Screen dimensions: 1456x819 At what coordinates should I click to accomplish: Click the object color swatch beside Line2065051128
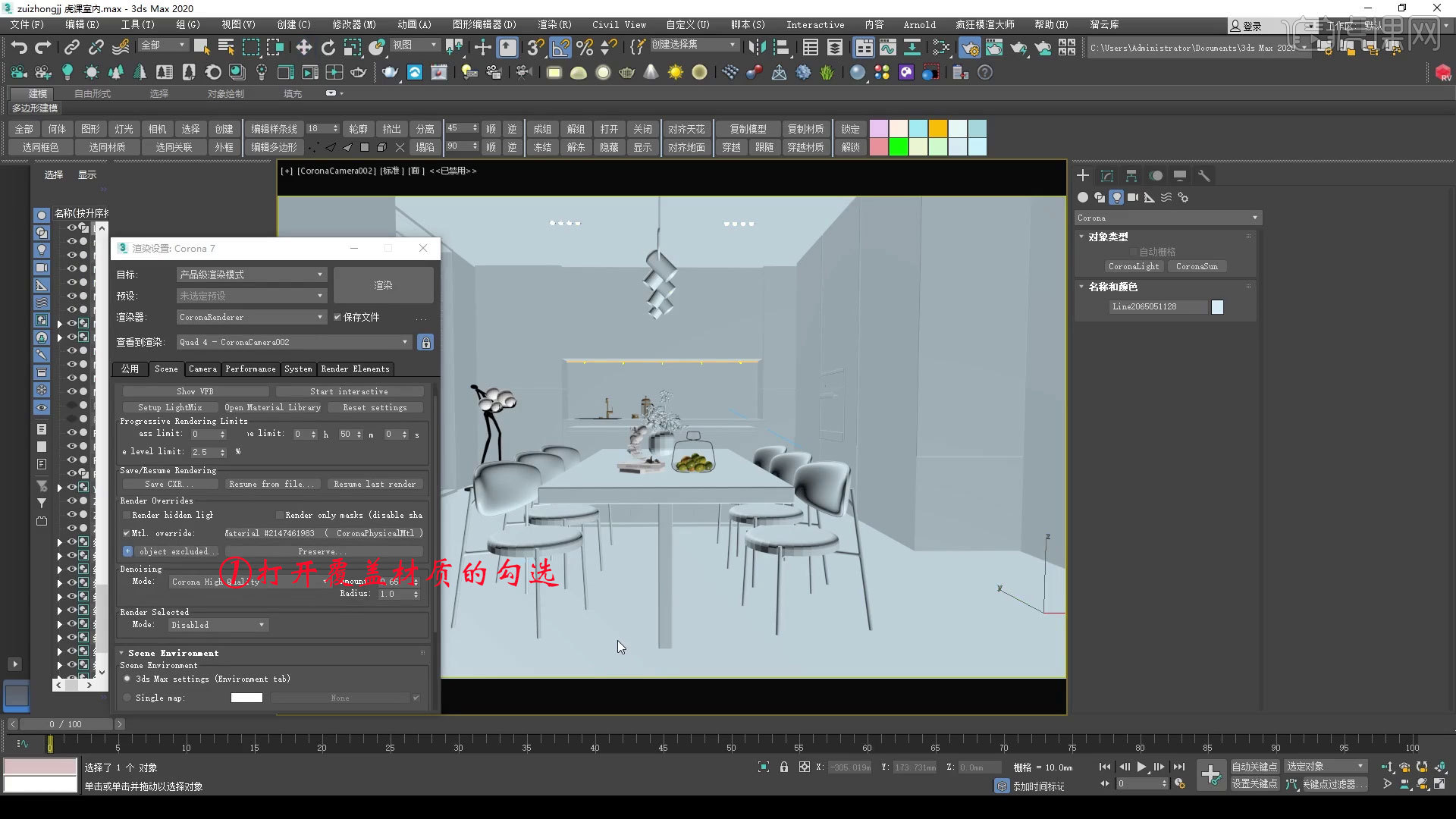coord(1217,306)
